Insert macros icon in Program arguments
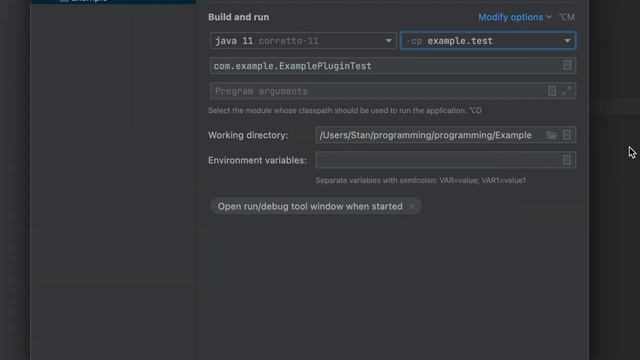 (552, 91)
